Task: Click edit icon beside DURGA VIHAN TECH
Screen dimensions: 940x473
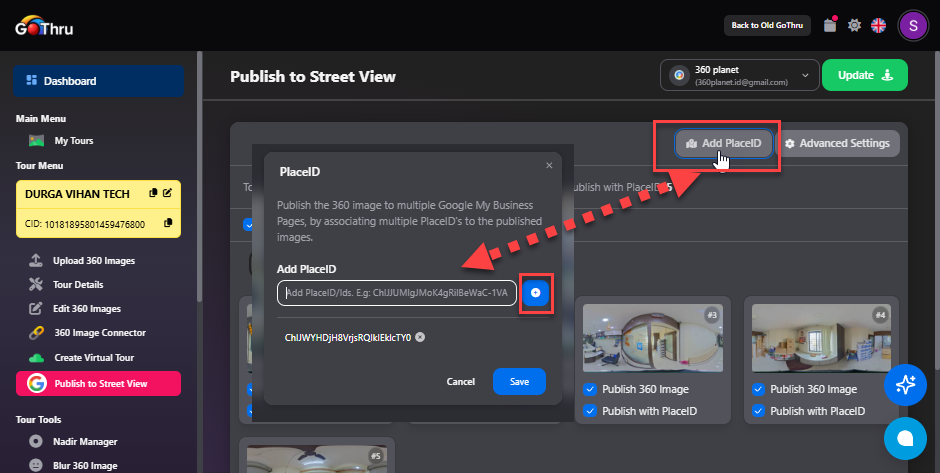Action: pos(168,193)
